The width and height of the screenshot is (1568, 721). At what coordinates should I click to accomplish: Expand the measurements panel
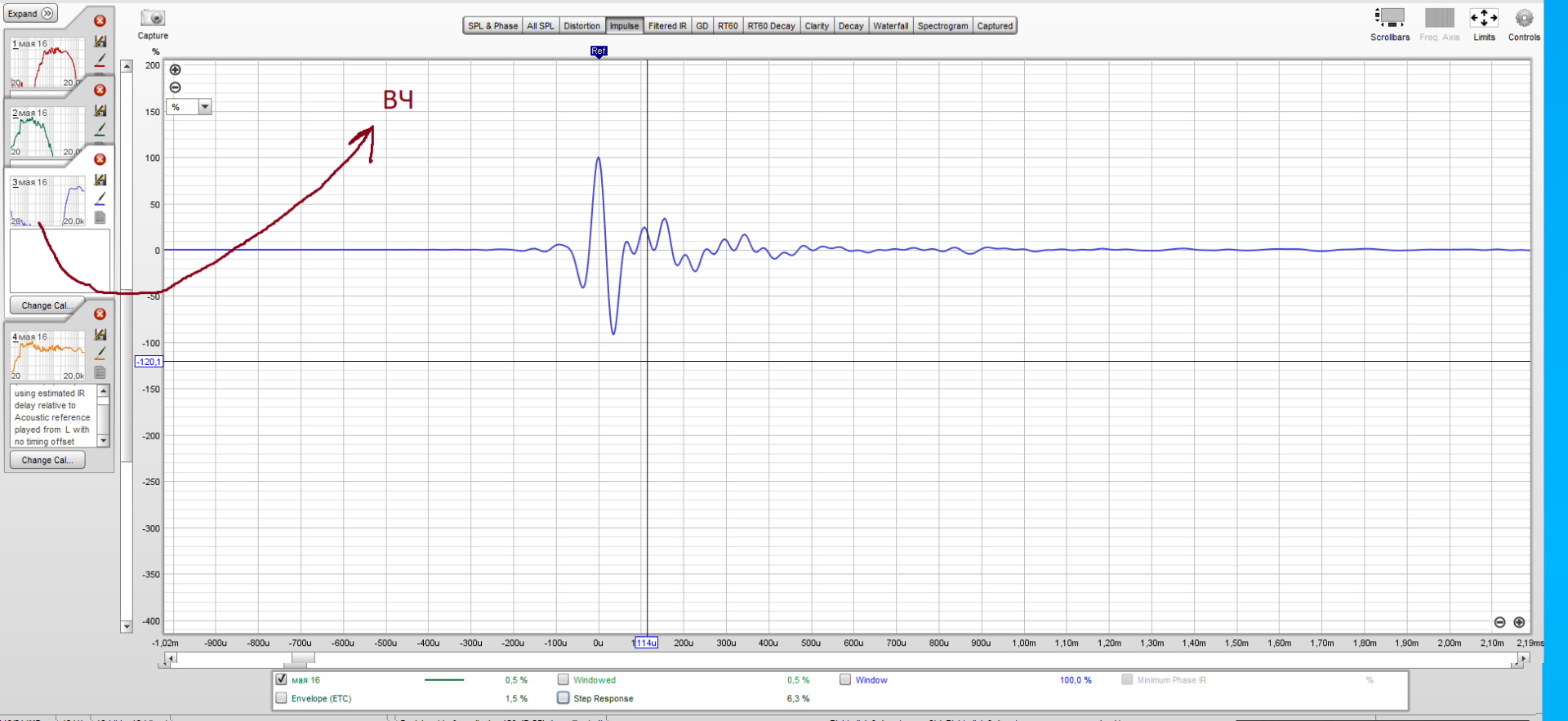pos(30,14)
